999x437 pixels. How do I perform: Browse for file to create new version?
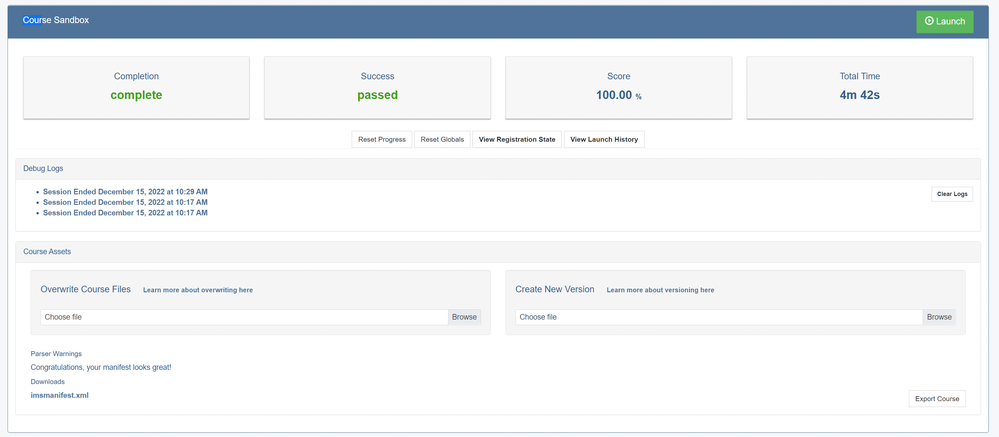[x=939, y=317]
